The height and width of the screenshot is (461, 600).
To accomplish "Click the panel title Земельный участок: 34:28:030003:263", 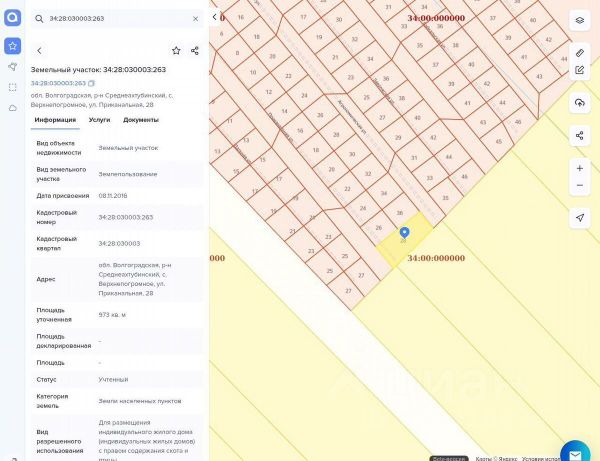I will pos(98,70).
